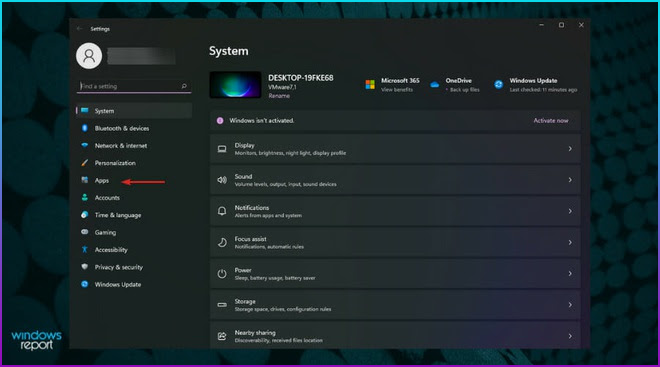
Task: Open Bluetooth & devices category
Action: pos(134,128)
